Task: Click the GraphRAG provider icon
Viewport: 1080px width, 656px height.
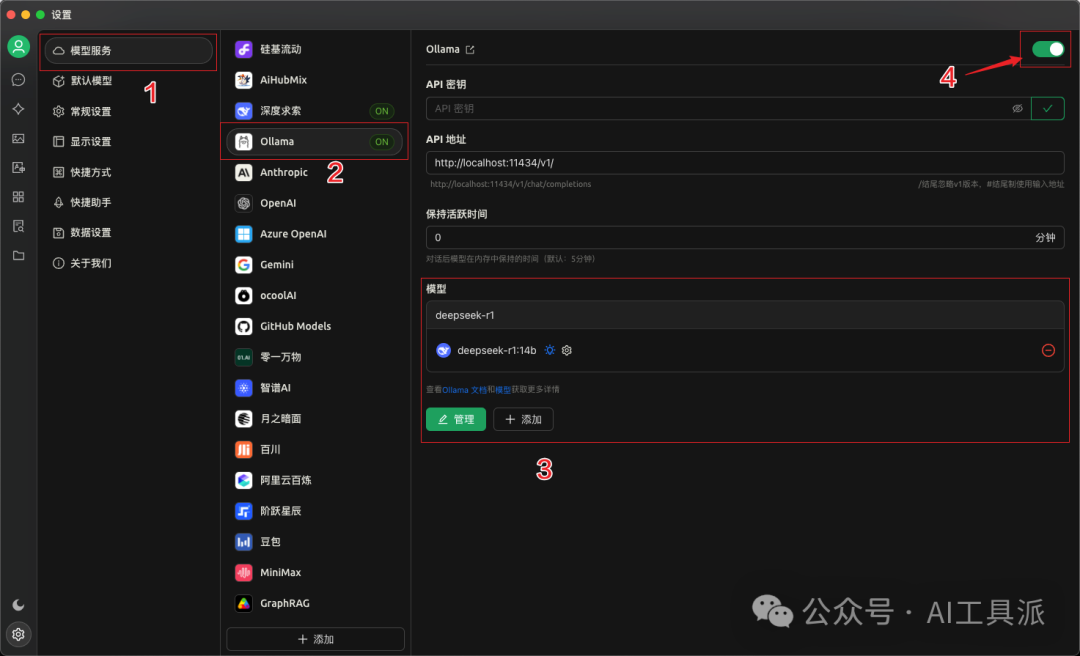Action: (244, 603)
